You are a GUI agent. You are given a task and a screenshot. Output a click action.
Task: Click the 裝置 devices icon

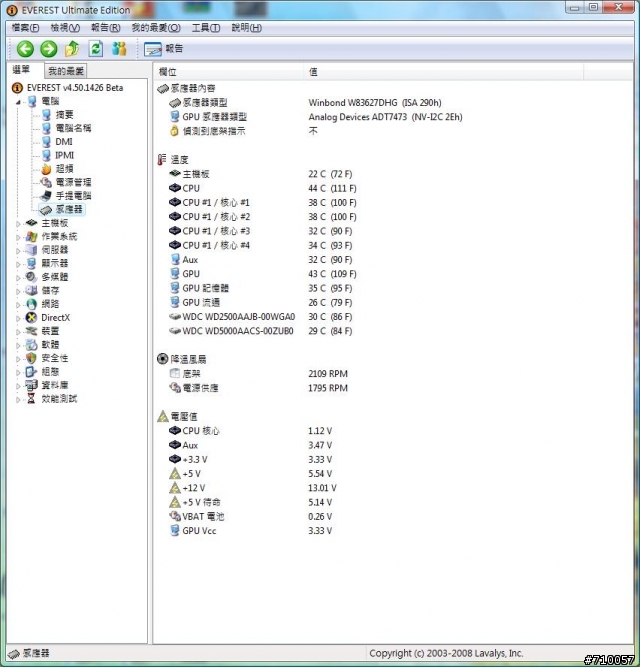(32, 331)
